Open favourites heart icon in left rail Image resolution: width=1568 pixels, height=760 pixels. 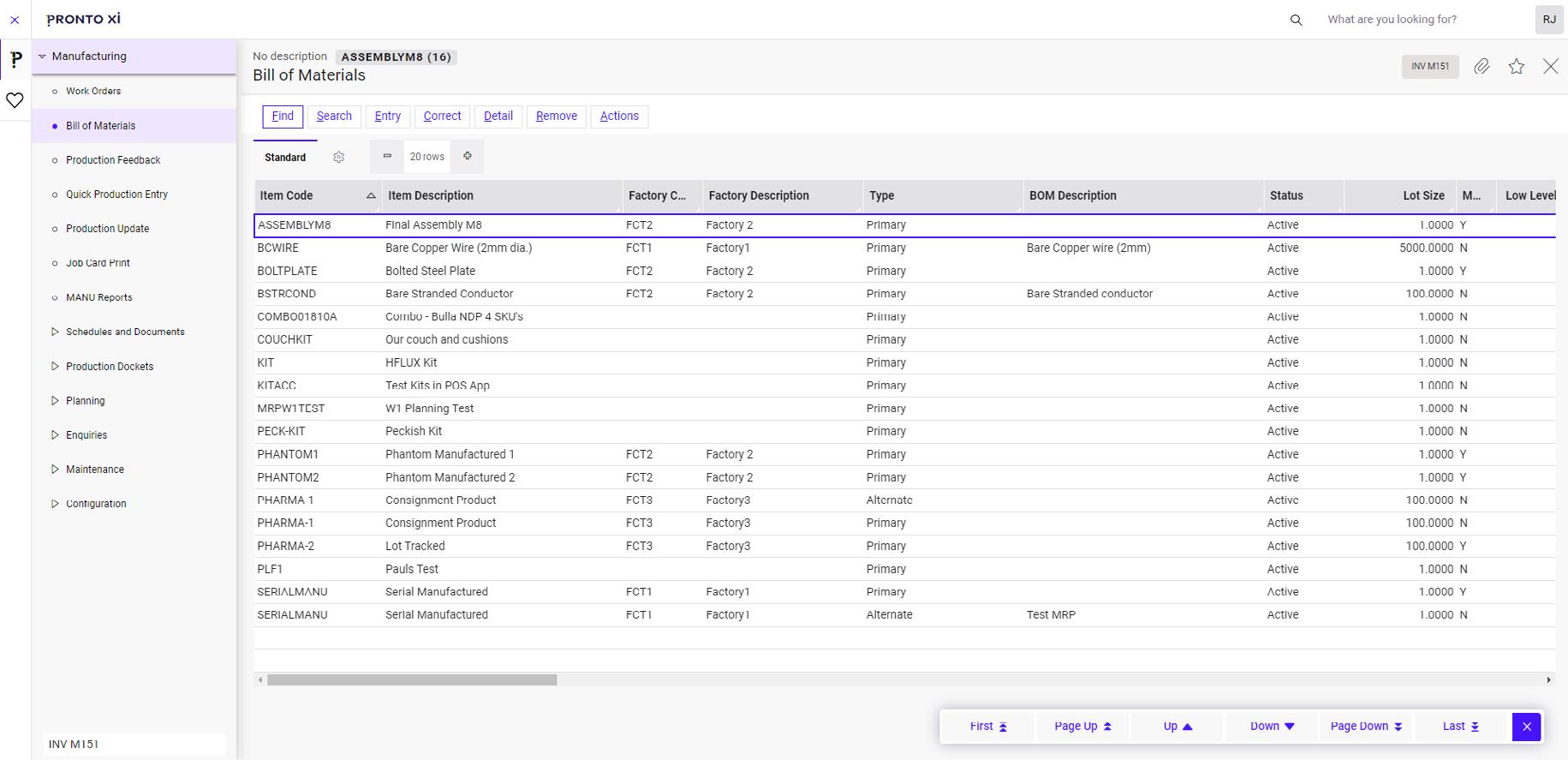(x=15, y=100)
